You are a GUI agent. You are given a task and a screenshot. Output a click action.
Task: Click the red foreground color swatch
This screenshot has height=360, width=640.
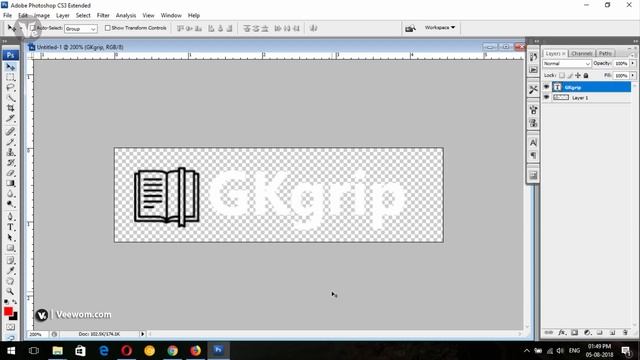(8, 311)
